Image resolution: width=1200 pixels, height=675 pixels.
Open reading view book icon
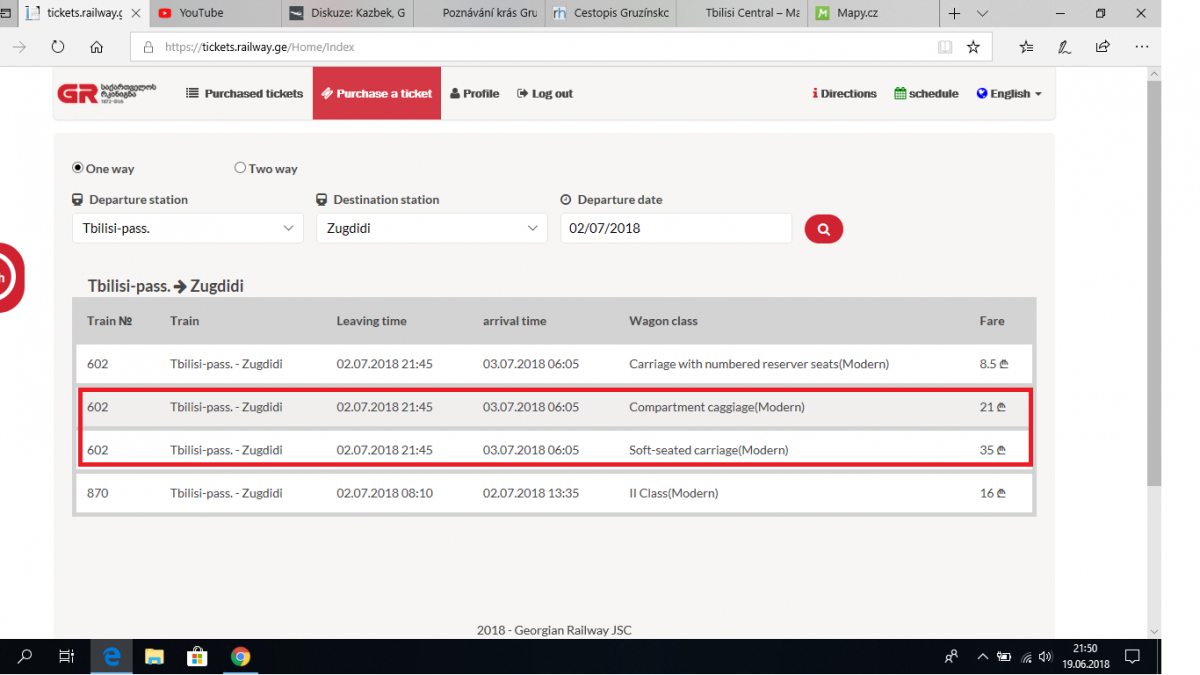(x=945, y=47)
